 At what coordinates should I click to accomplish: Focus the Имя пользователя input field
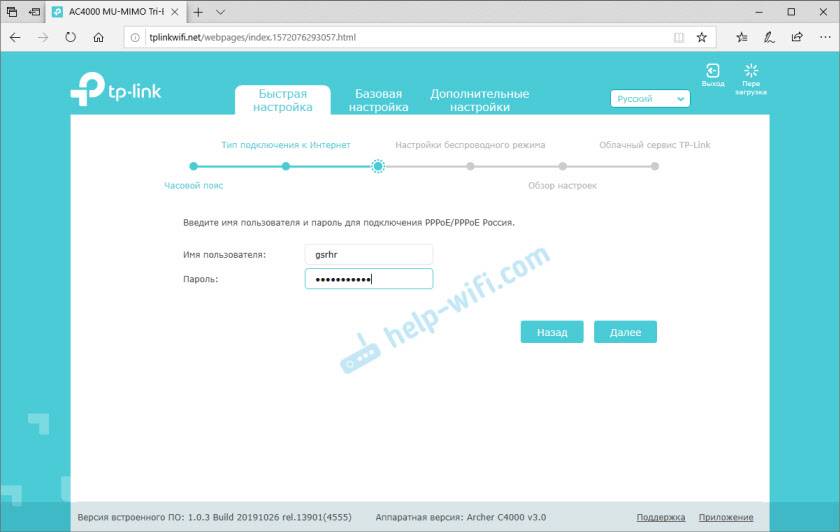point(369,254)
